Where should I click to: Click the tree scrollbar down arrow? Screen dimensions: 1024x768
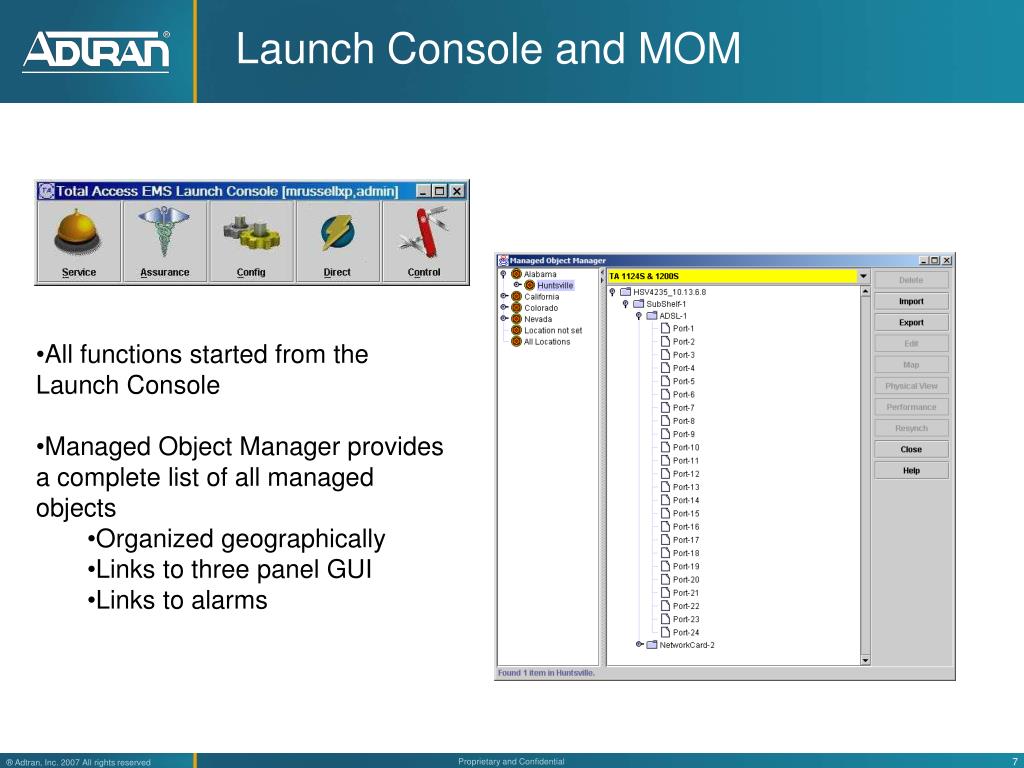tap(865, 660)
